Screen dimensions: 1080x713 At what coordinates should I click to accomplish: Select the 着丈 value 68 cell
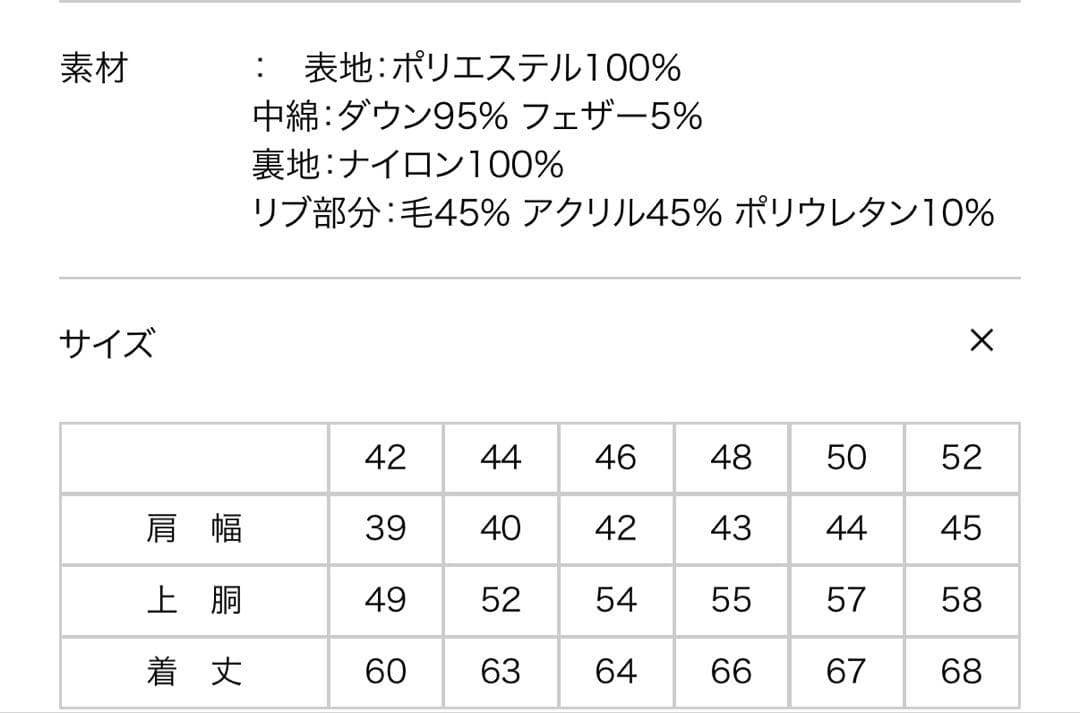(x=959, y=672)
